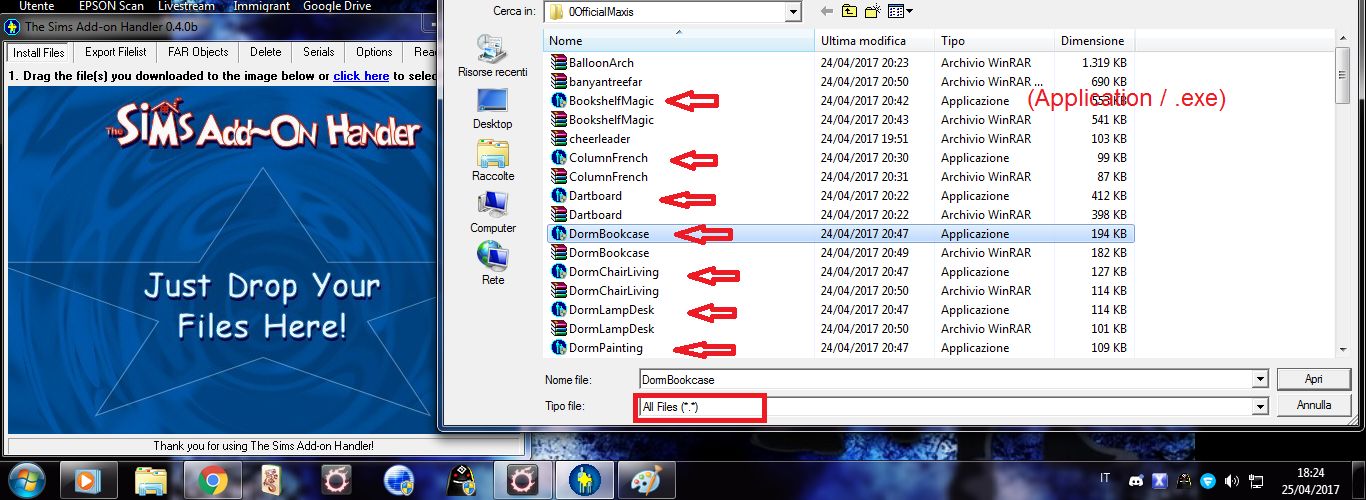Expand the Nome file combo box arrow
This screenshot has width=1366, height=500.
click(1259, 379)
